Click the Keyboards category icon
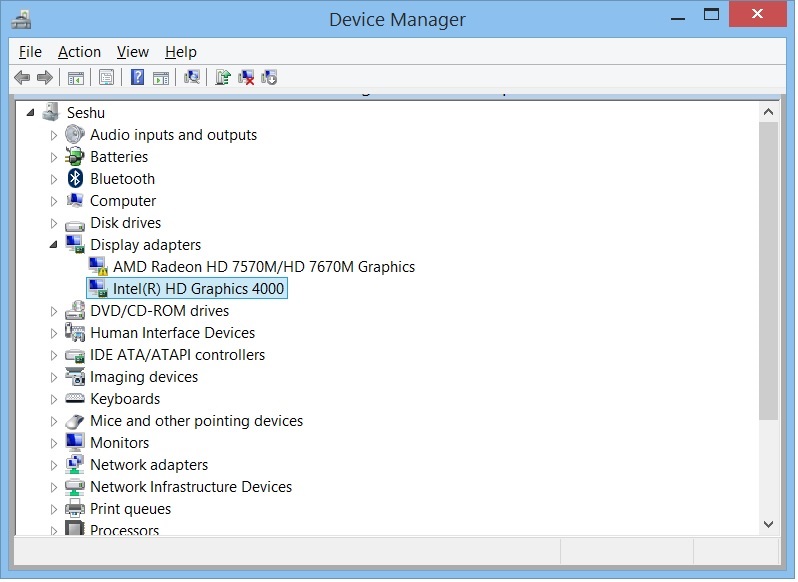Screen dimensions: 798x582 pos(75,398)
